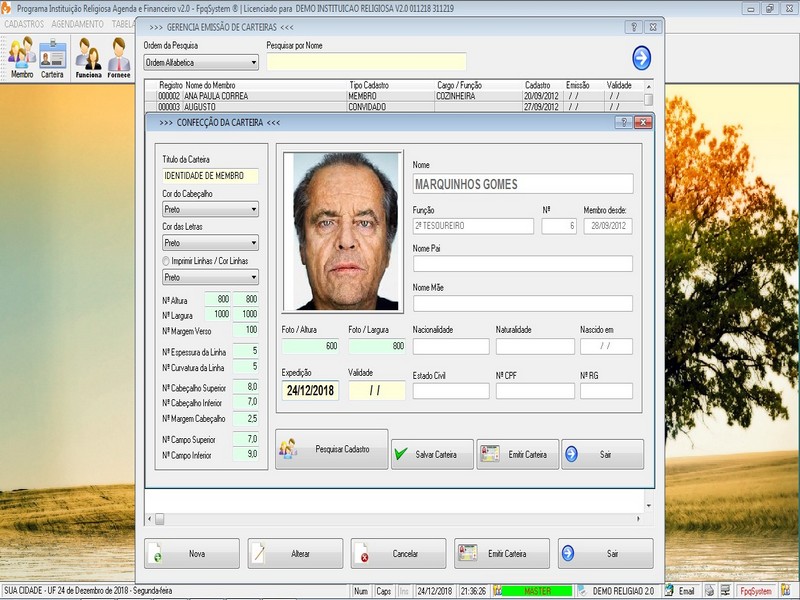Click help icon of Confecção da Carteira
The width and height of the screenshot is (800, 600).
(623, 122)
